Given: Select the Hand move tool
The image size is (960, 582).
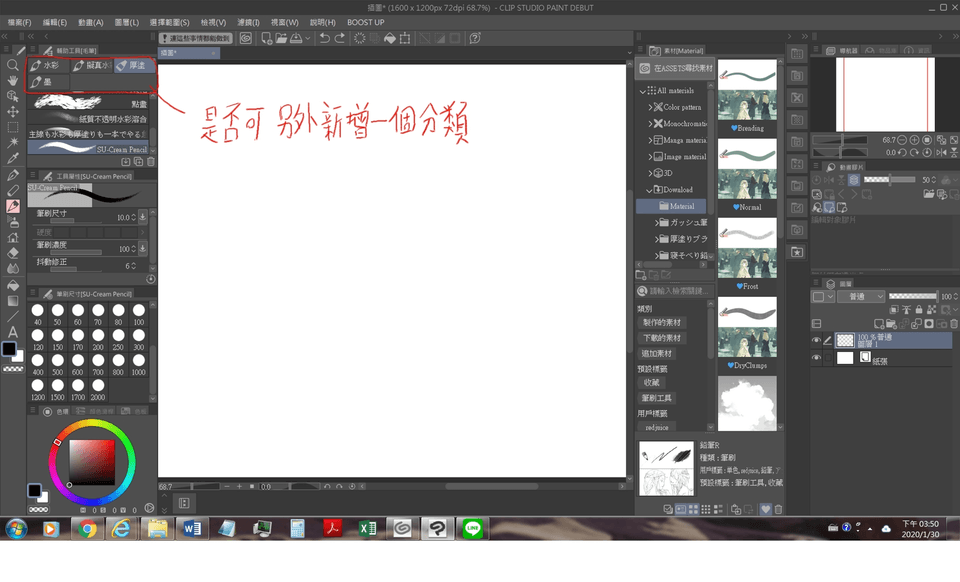Looking at the screenshot, I should (12, 80).
